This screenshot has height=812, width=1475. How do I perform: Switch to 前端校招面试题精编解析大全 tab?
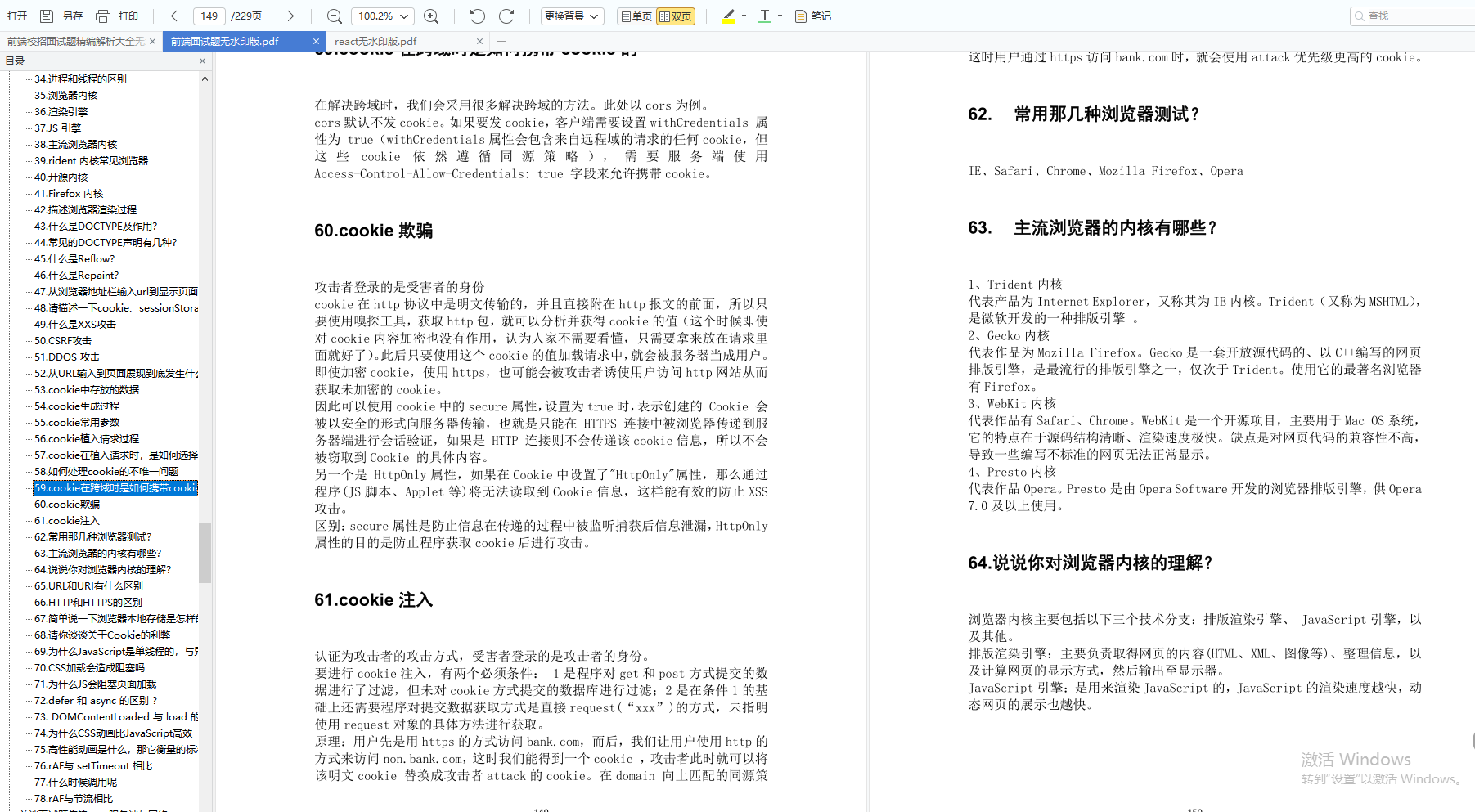click(75, 41)
